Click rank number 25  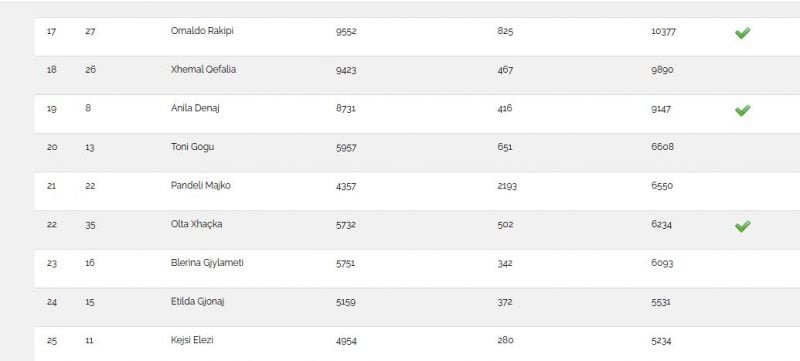[x=52, y=341]
